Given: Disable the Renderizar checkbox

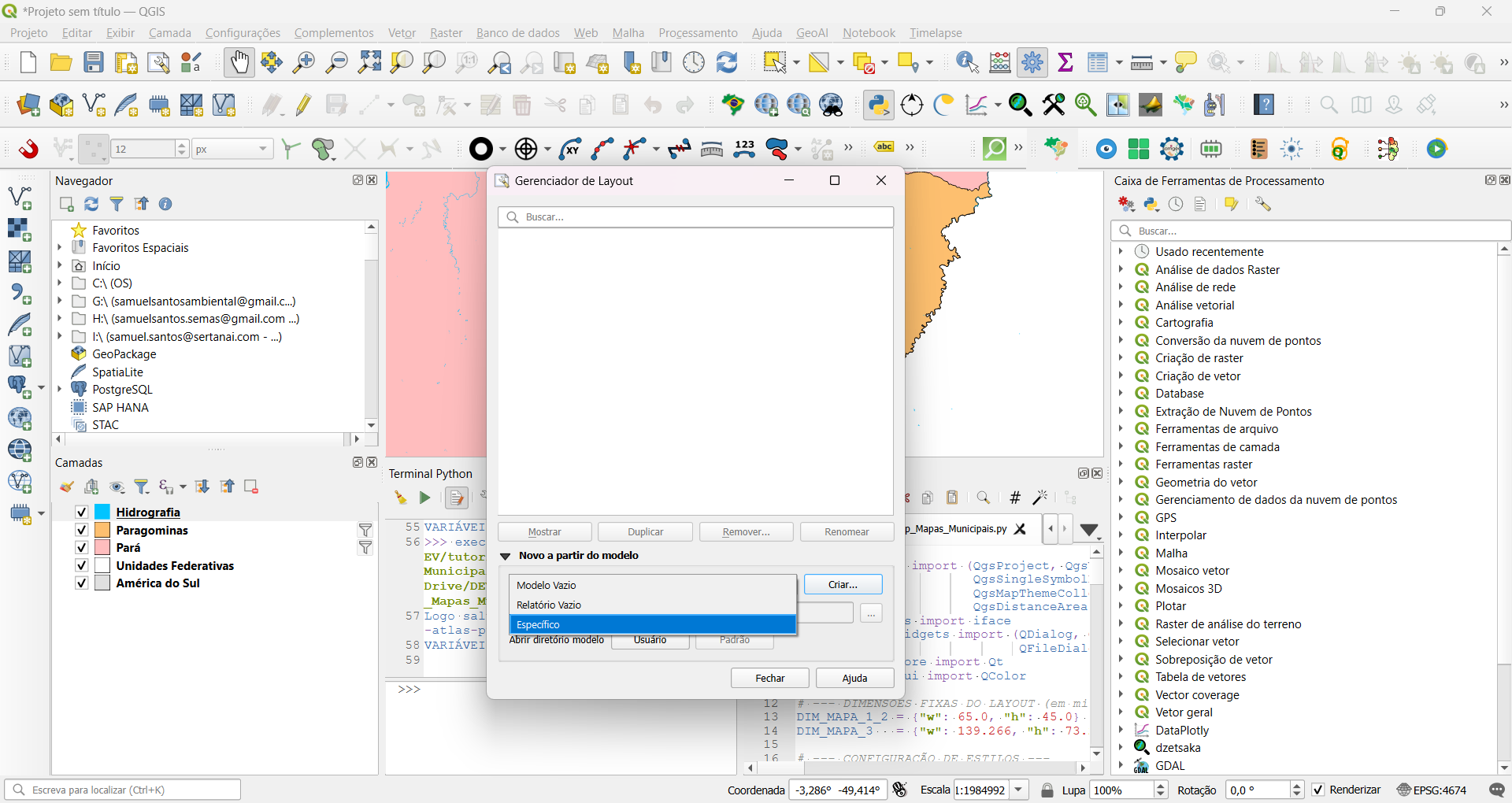Looking at the screenshot, I should pyautogui.click(x=1318, y=790).
